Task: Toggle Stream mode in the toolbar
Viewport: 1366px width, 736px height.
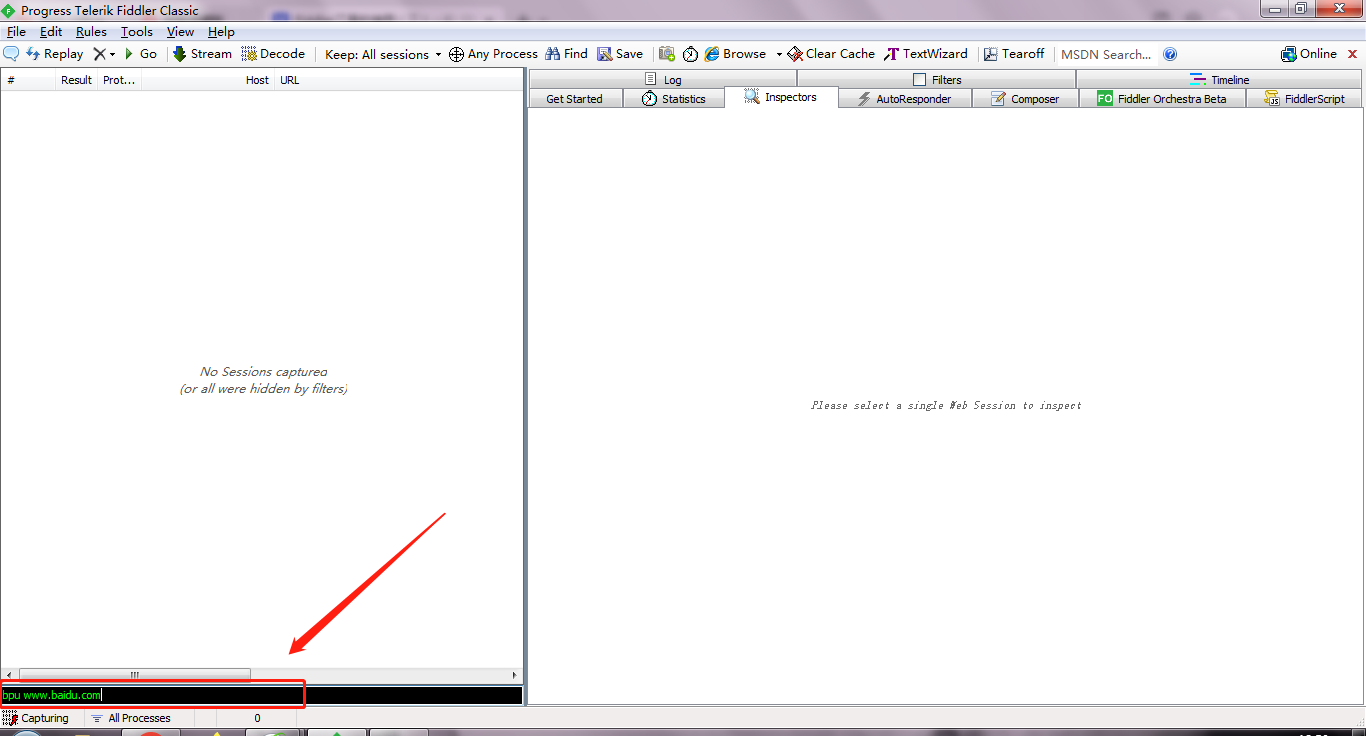Action: pos(202,54)
